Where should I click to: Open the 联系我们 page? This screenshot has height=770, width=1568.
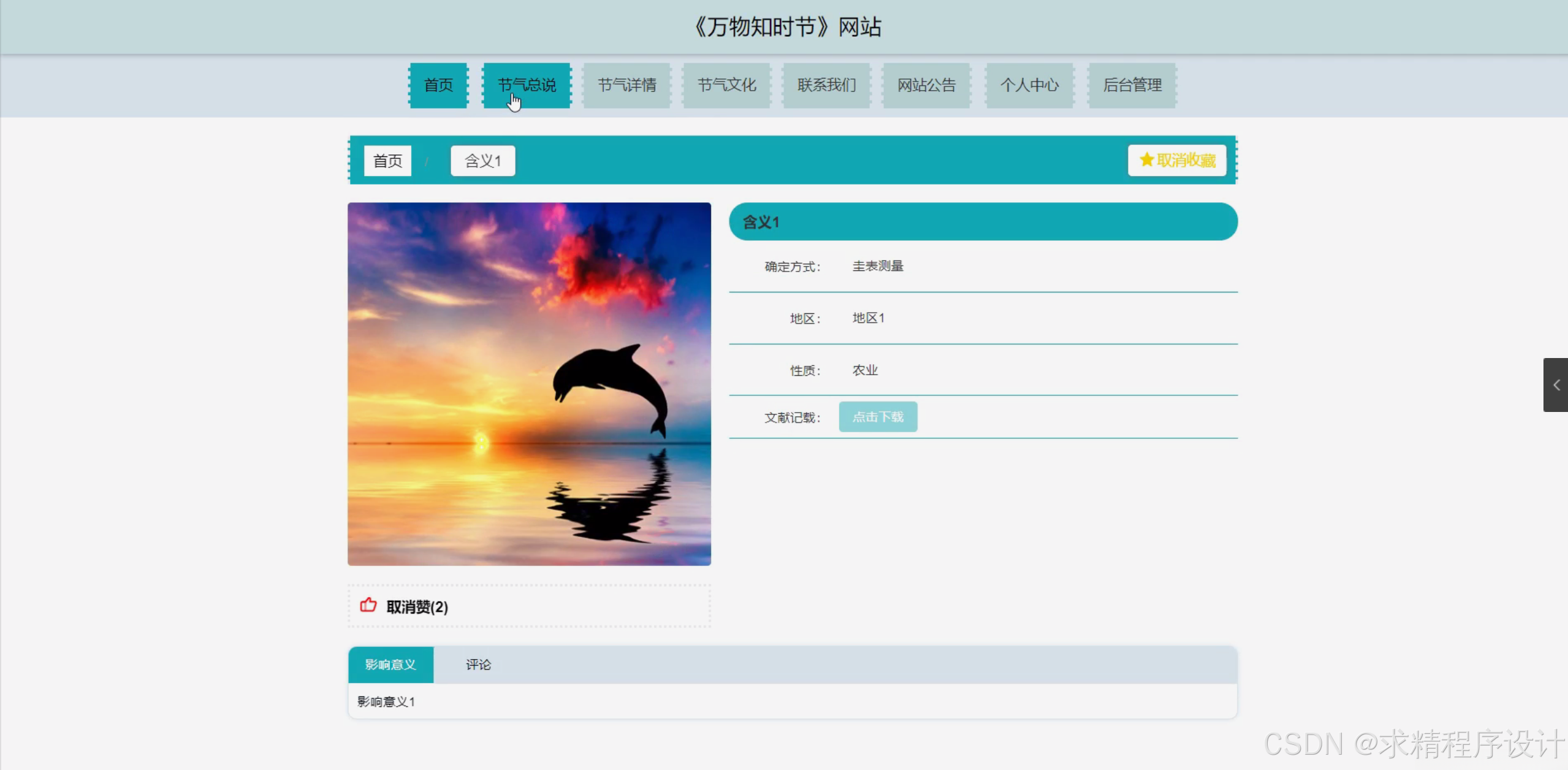click(826, 85)
